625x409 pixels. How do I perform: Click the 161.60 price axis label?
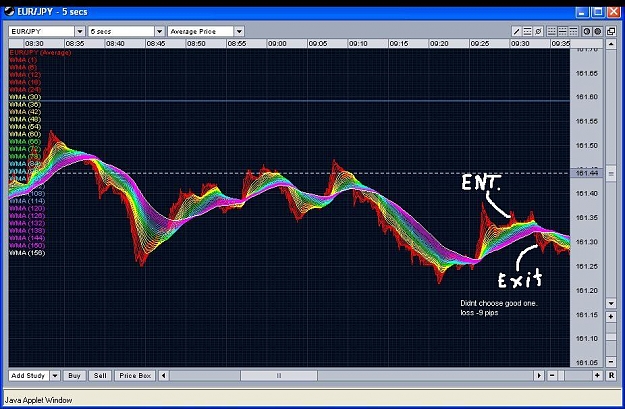(587, 97)
